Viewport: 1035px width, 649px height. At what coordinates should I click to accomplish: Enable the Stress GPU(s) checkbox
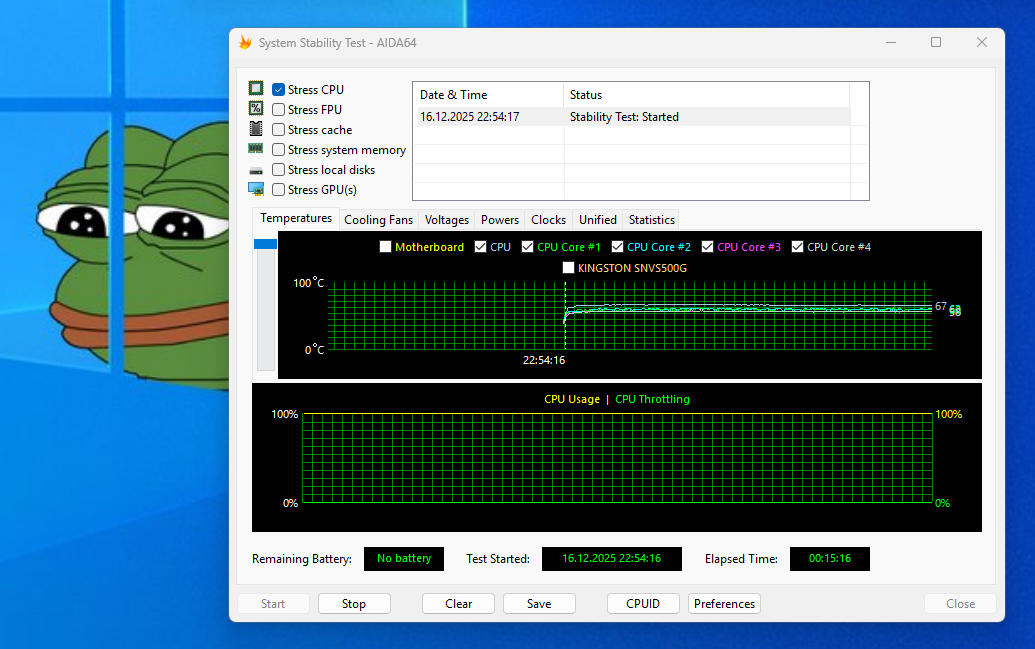279,189
